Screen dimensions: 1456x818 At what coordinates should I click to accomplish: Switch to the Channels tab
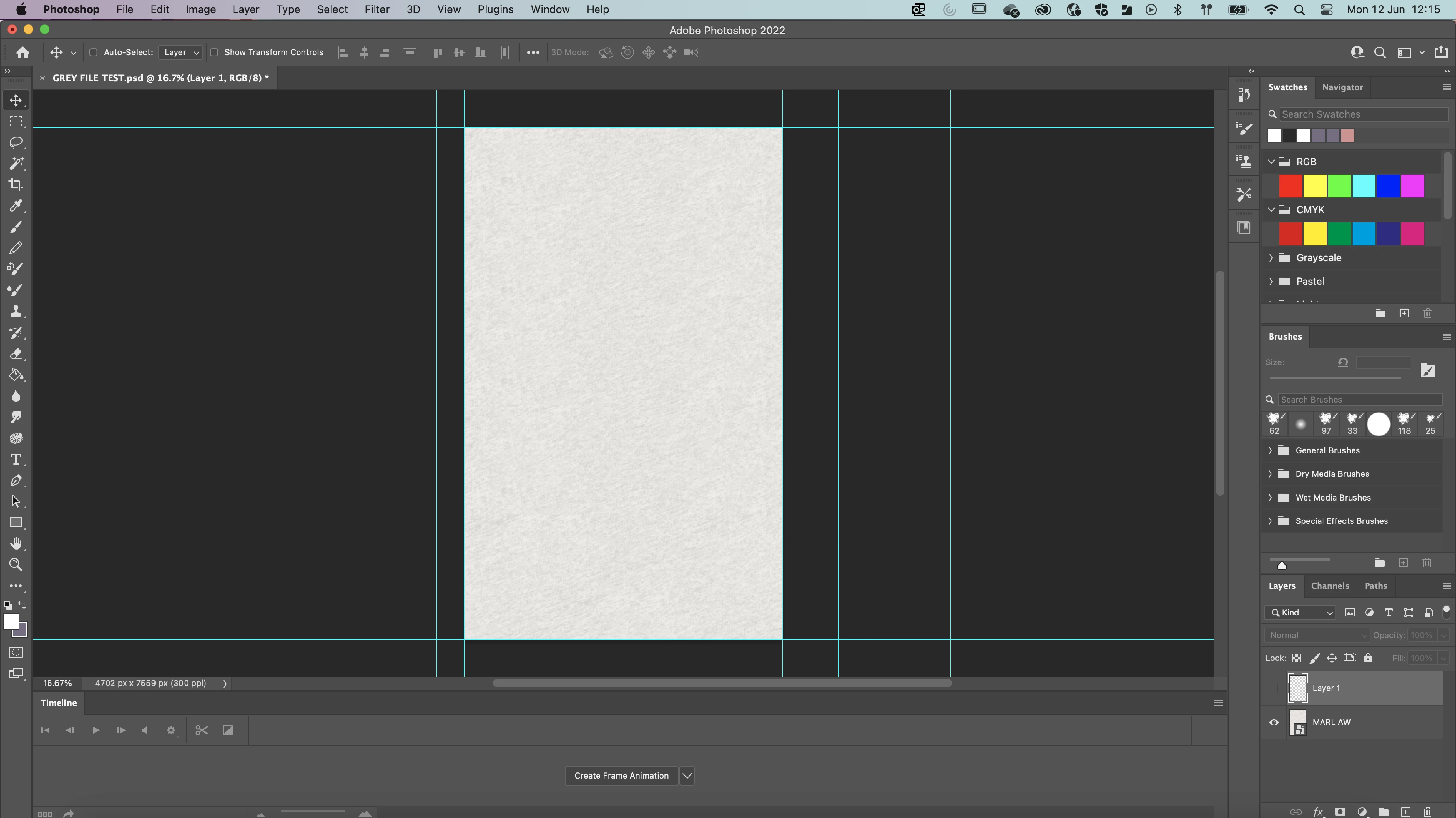[x=1329, y=586]
